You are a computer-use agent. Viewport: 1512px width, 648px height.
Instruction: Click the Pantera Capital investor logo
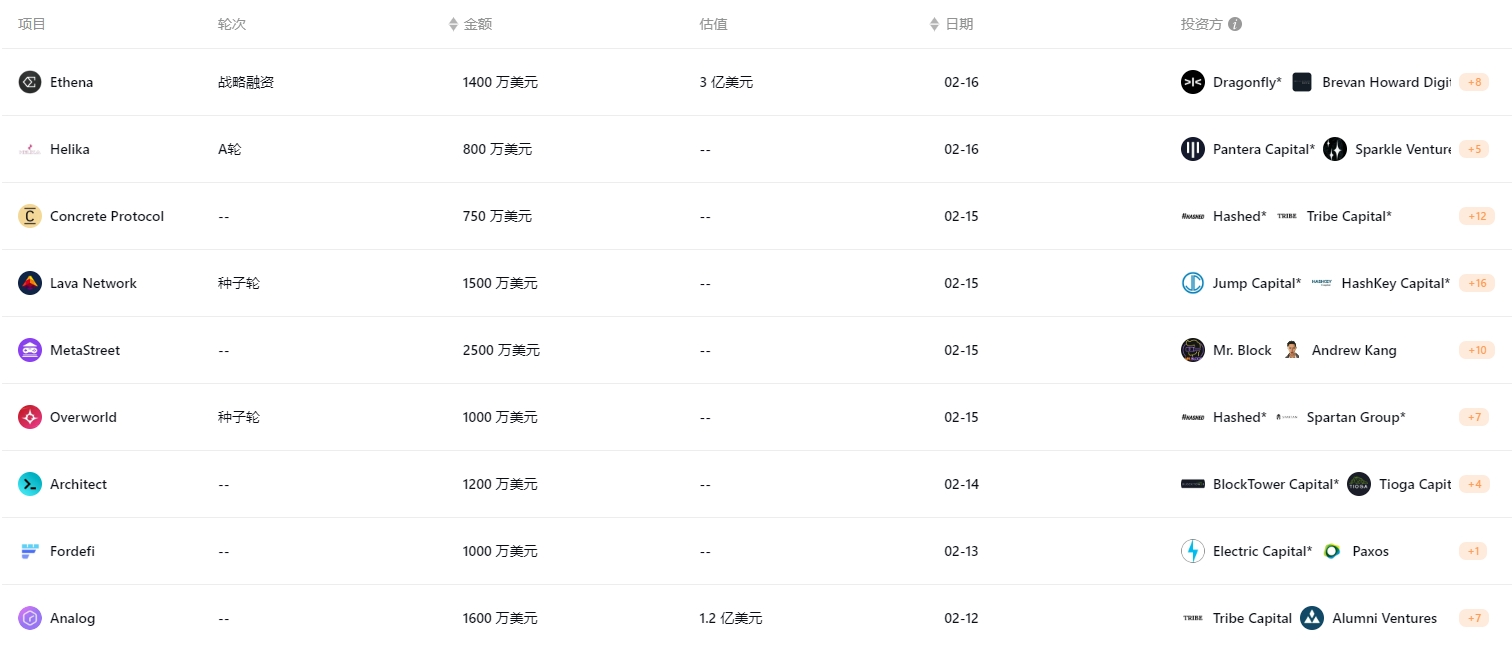[x=1193, y=149]
